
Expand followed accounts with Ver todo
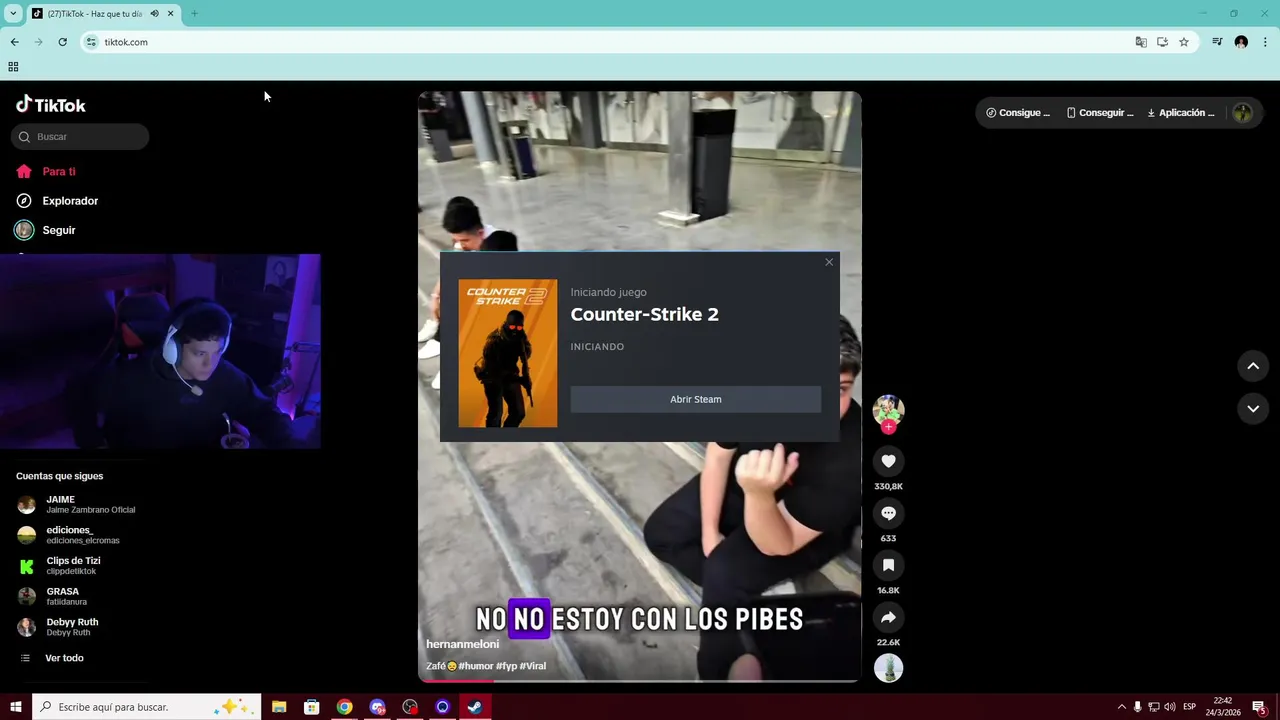click(52, 658)
